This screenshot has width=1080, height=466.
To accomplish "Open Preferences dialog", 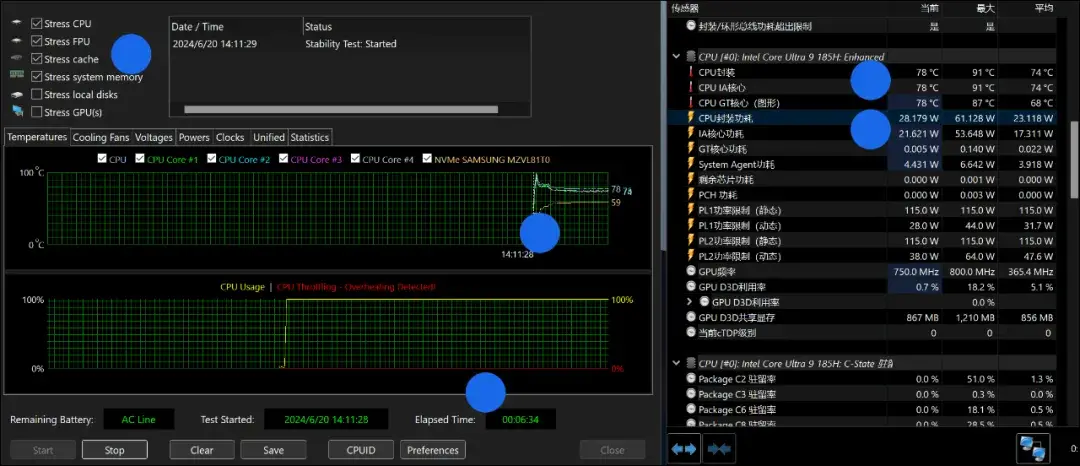I will pyautogui.click(x=433, y=450).
